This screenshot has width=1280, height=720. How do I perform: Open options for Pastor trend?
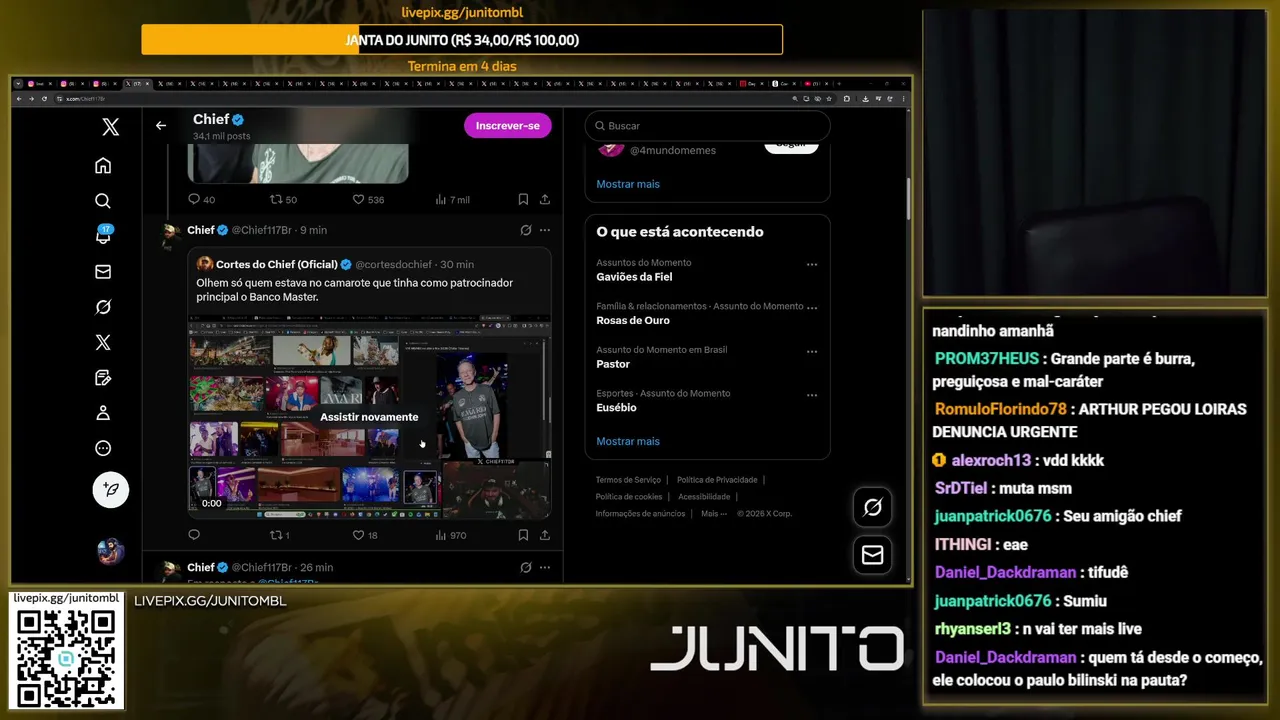(x=812, y=352)
